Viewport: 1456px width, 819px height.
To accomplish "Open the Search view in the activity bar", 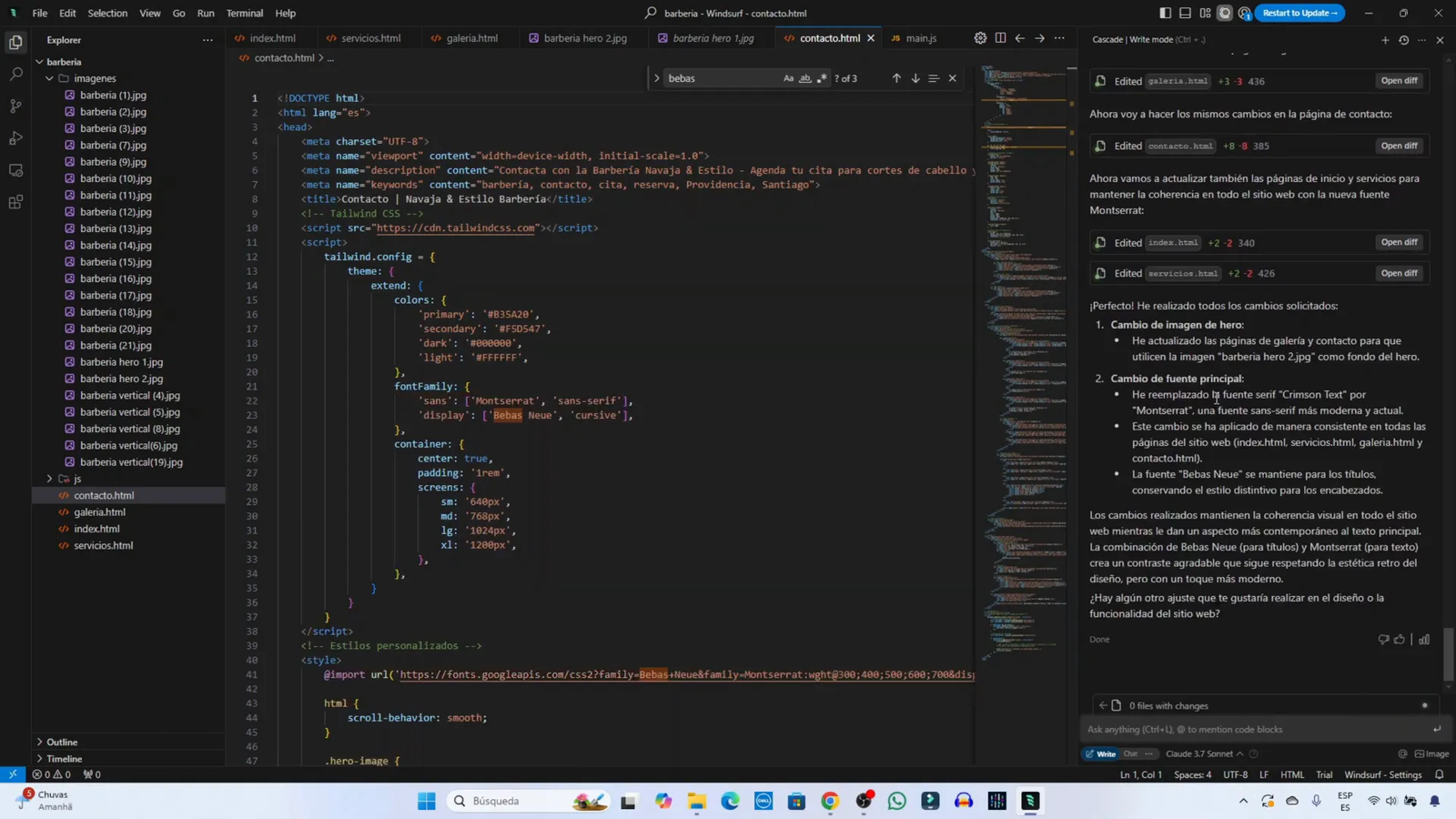I will [x=15, y=73].
